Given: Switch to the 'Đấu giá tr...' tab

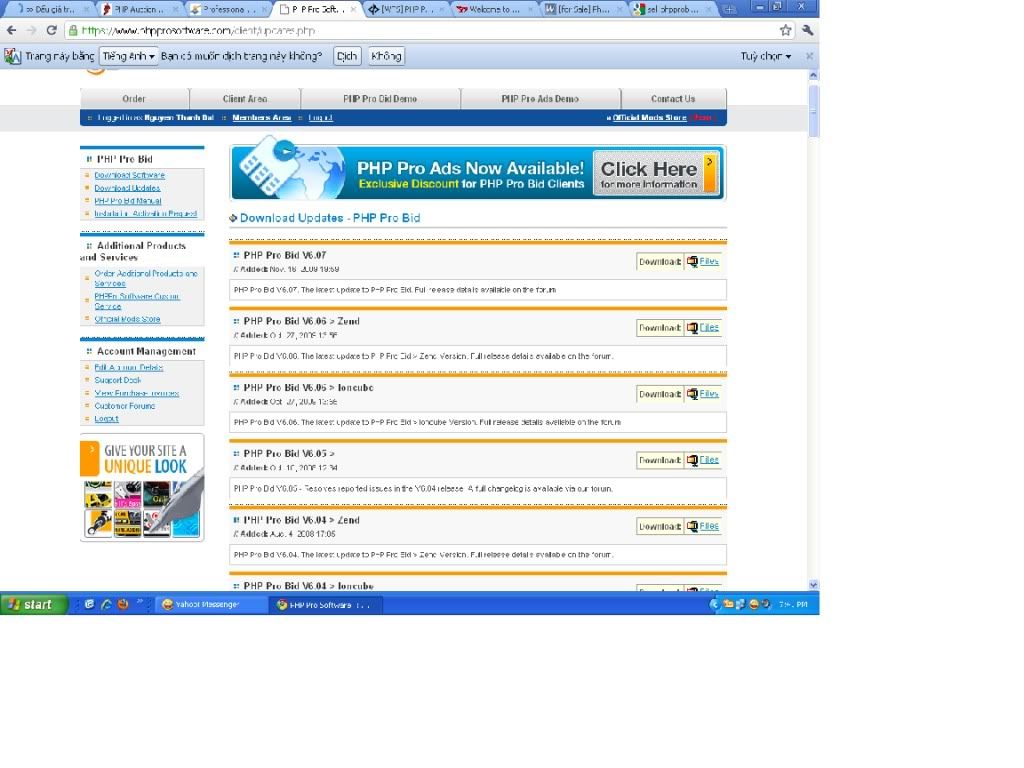Looking at the screenshot, I should click(x=49, y=9).
